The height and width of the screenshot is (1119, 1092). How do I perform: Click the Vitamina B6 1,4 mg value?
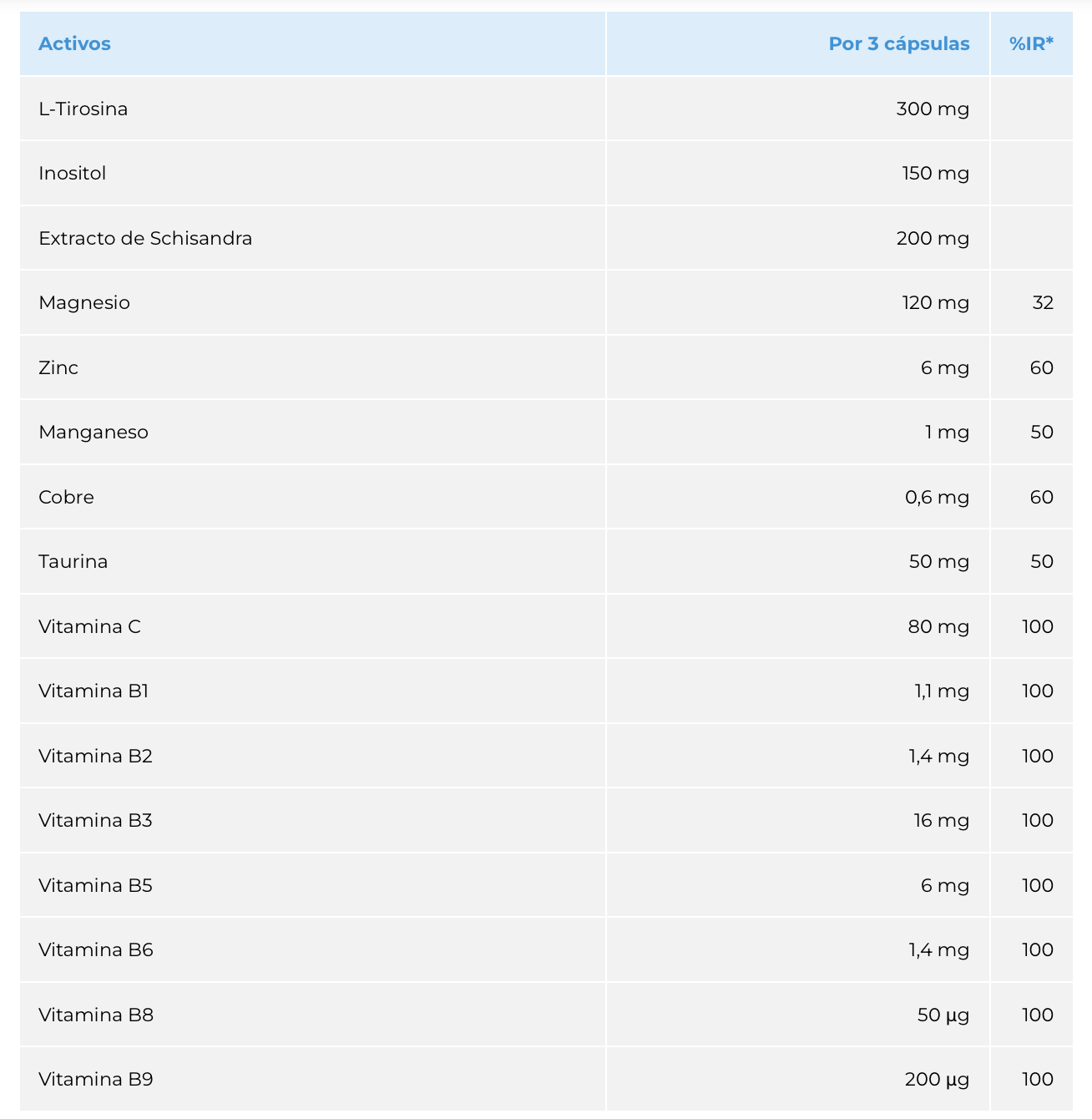tap(939, 949)
